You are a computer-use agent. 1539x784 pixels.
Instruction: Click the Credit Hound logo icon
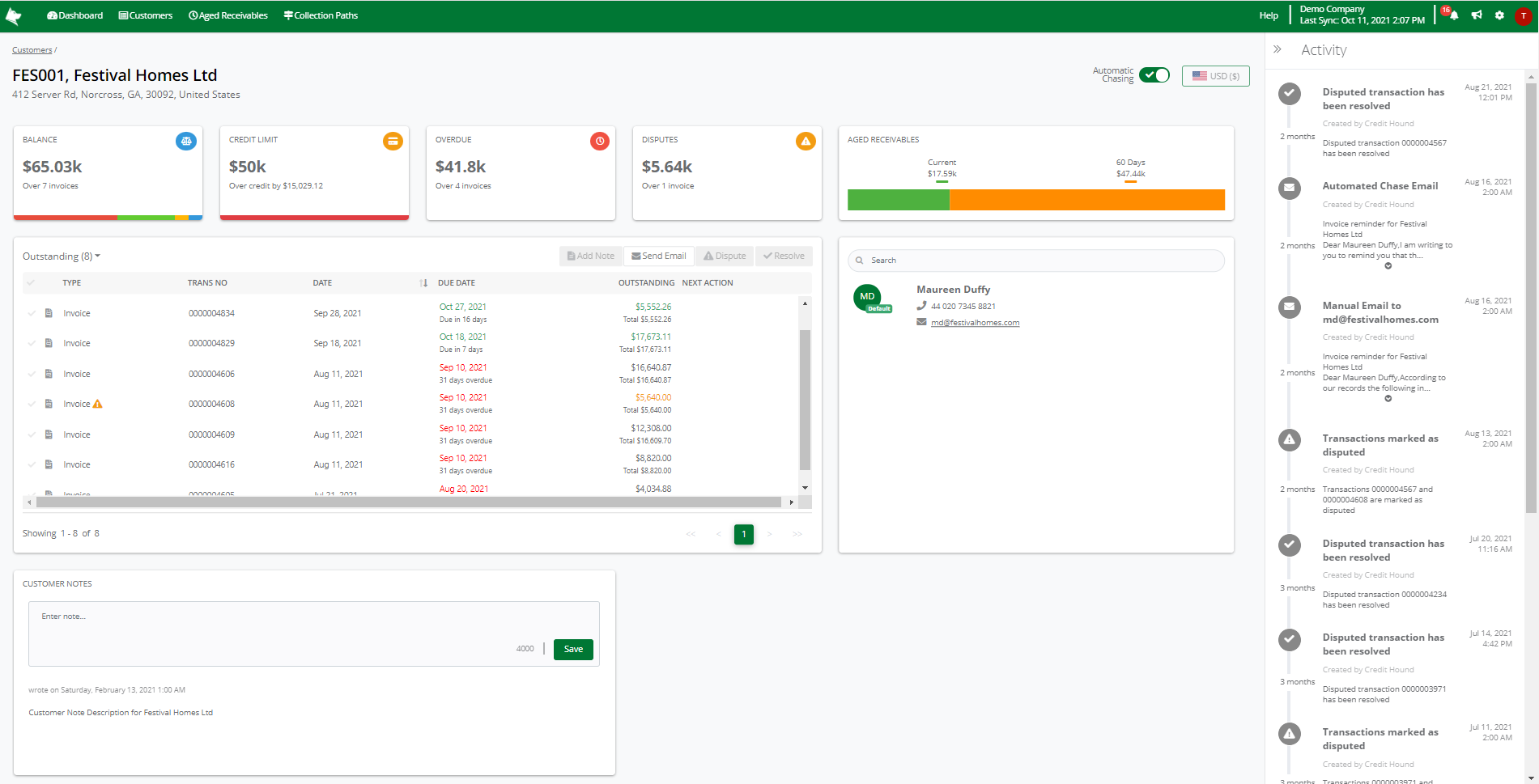[x=14, y=15]
